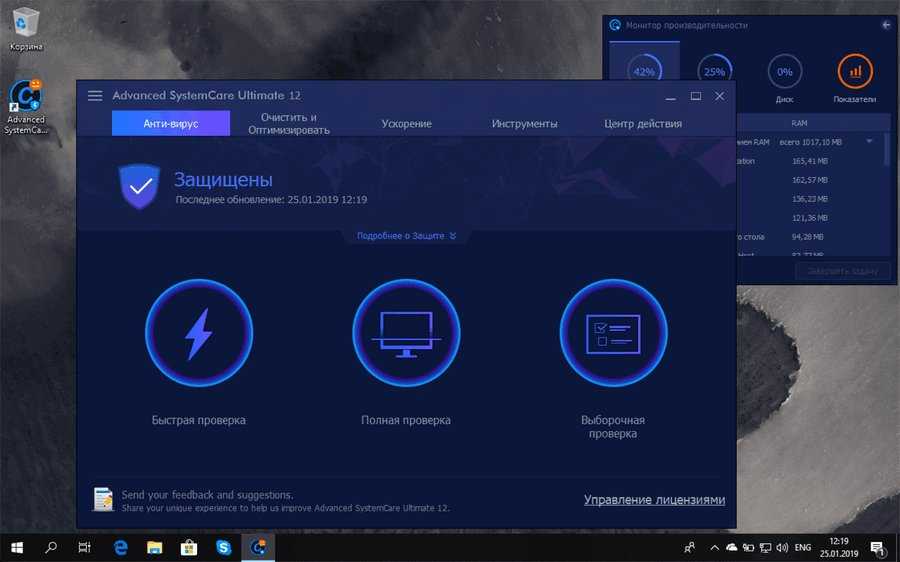Screen dimensions: 900x562
Task: Expand the RAM total dropdown arrow
Action: (869, 141)
